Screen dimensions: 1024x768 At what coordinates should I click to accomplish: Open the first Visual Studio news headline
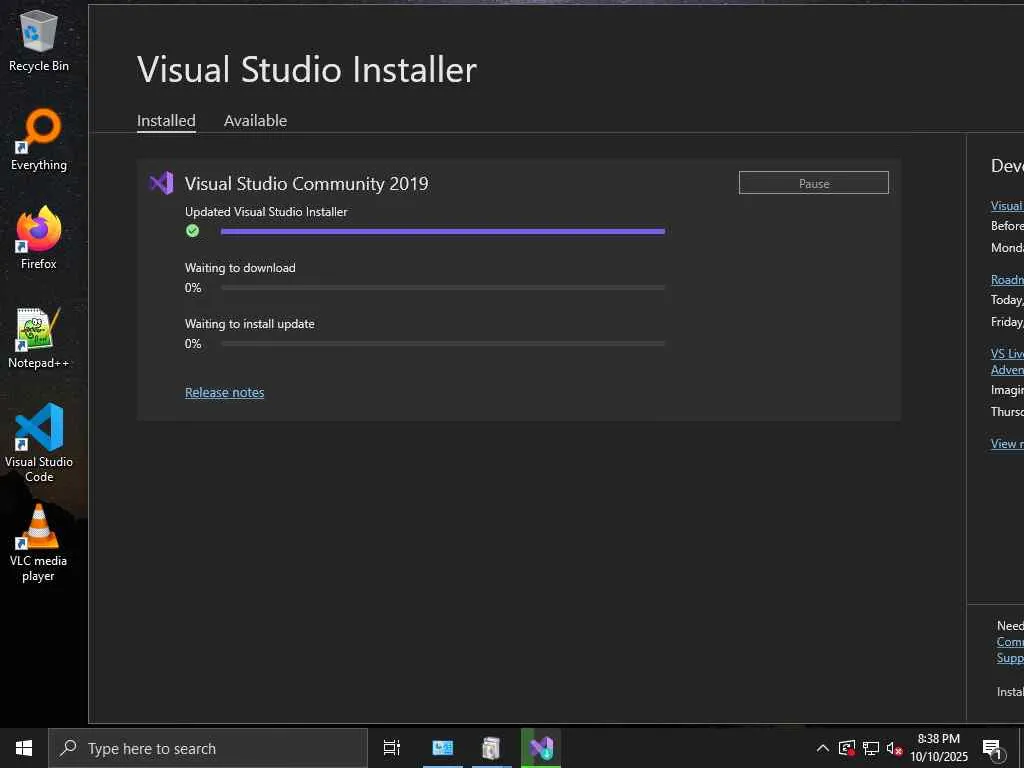tap(1007, 206)
